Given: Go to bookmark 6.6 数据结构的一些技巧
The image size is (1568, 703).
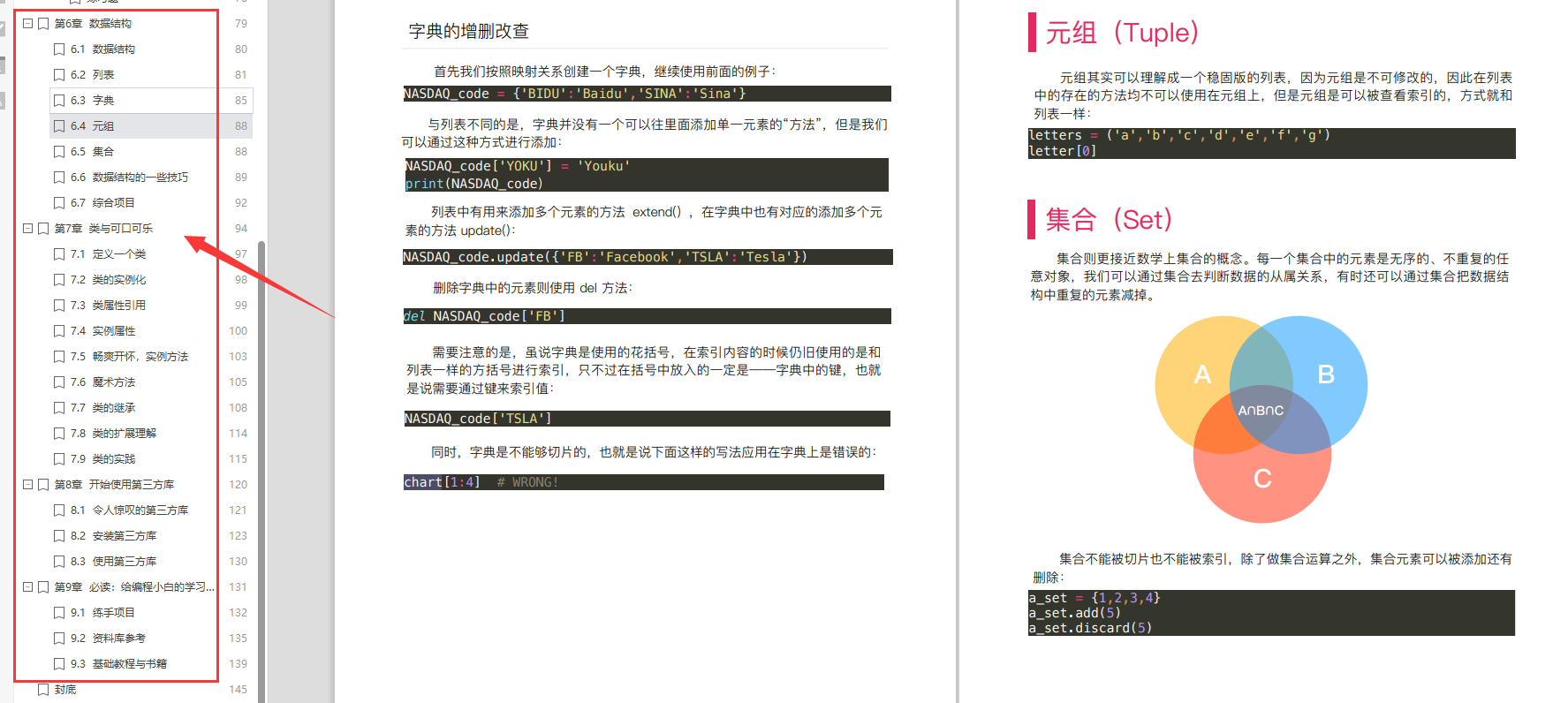Looking at the screenshot, I should tap(129, 178).
